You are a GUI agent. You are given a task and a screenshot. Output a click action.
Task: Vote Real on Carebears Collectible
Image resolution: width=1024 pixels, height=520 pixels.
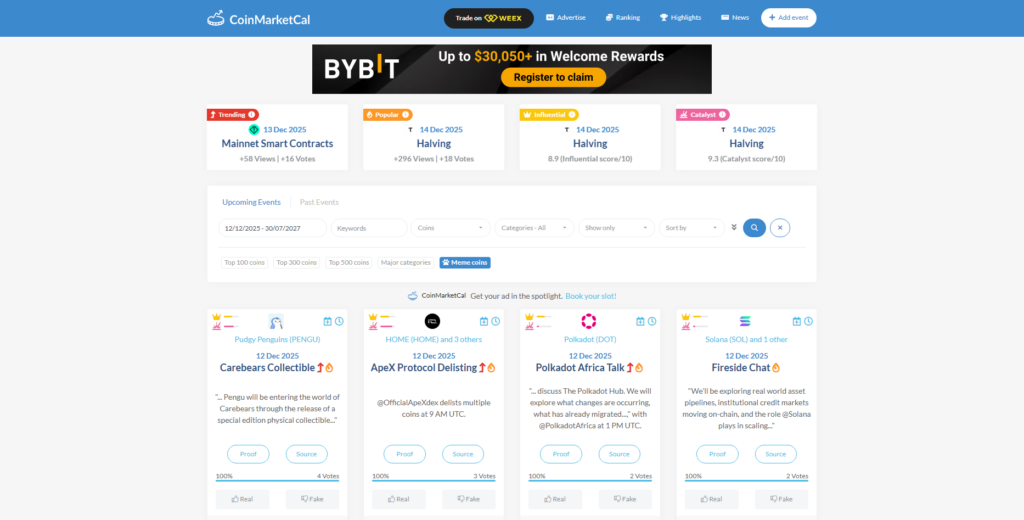click(x=242, y=499)
